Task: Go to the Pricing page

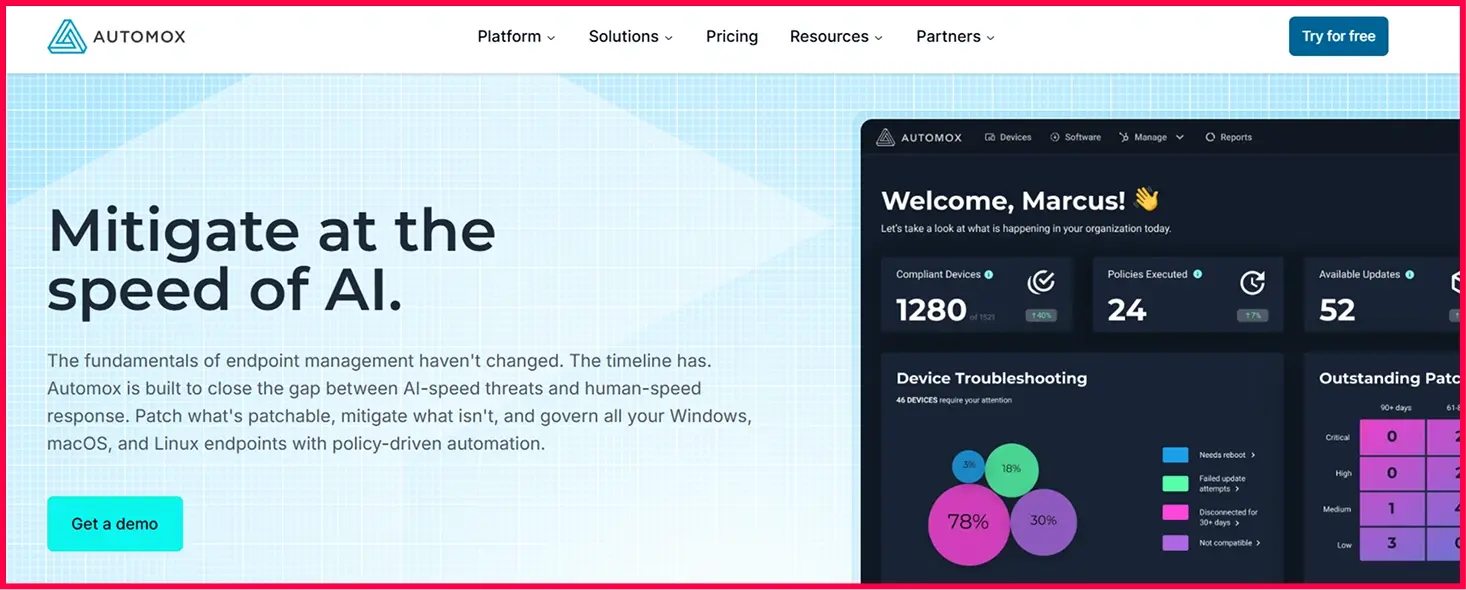Action: (732, 36)
